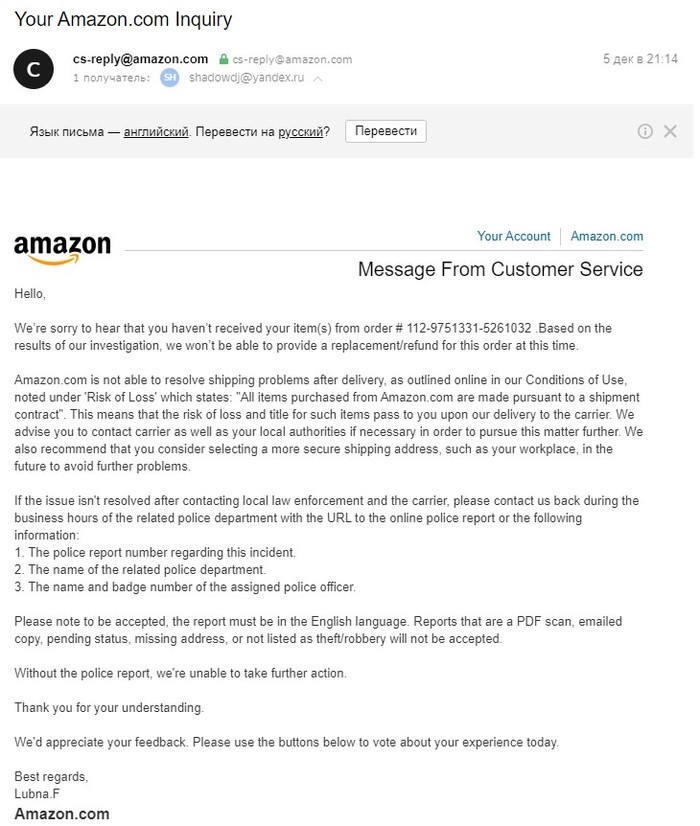Screen dimensions: 700x826
Task: Click the bold sender name cs-reply@amazon.com
Action: tap(140, 59)
